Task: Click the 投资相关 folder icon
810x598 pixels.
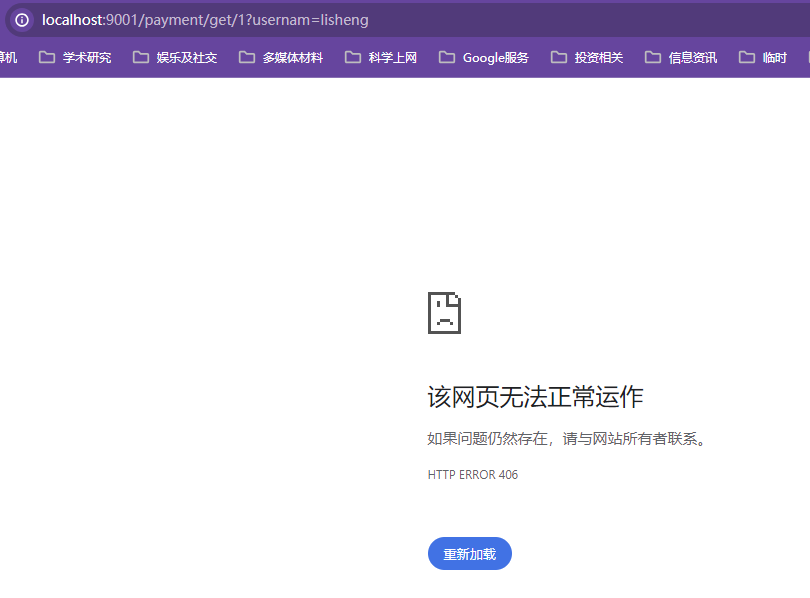Action: pyautogui.click(x=558, y=57)
